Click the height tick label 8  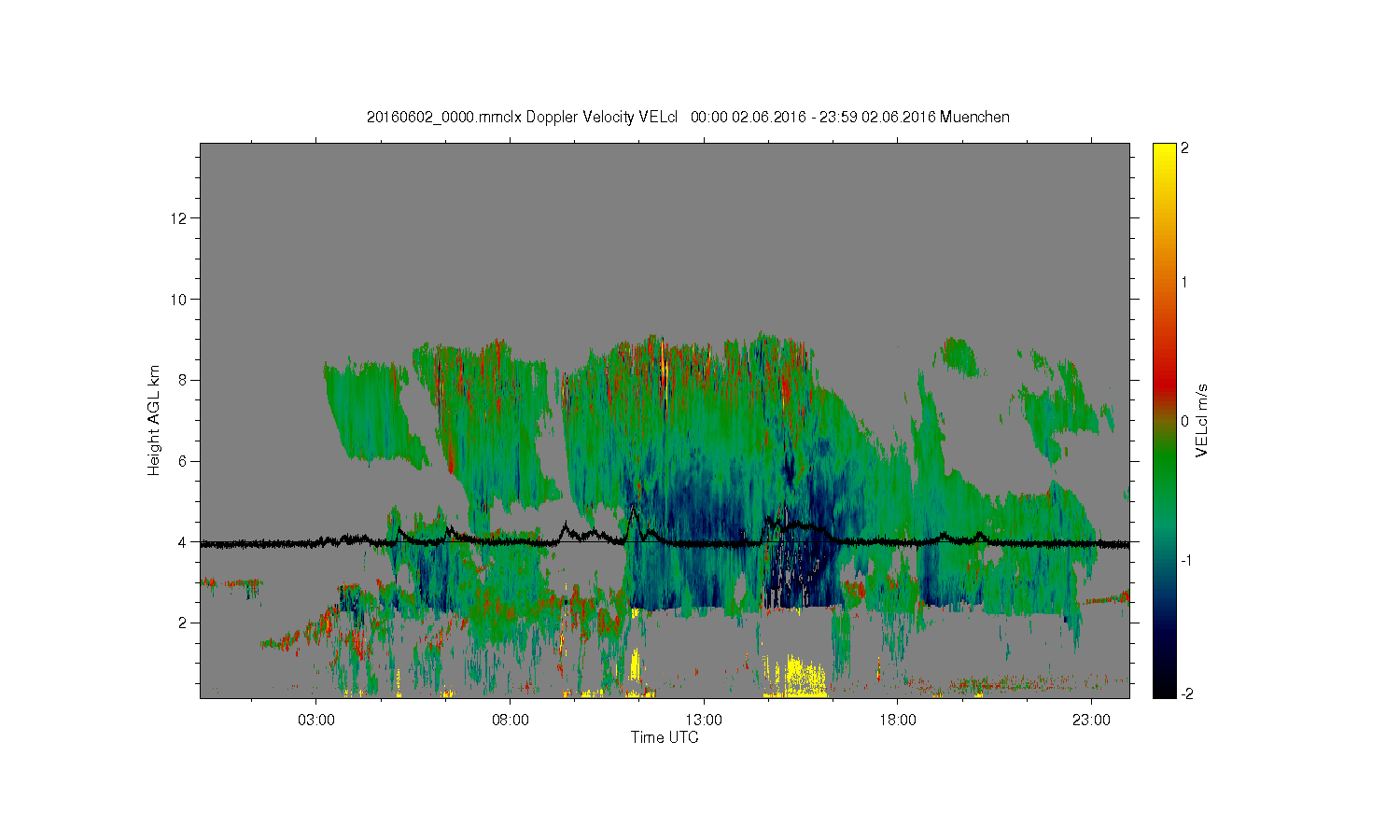click(185, 380)
